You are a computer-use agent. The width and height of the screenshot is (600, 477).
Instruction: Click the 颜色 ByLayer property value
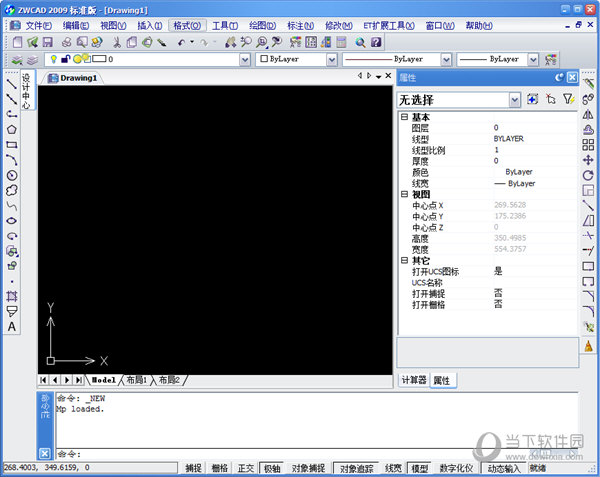click(518, 172)
